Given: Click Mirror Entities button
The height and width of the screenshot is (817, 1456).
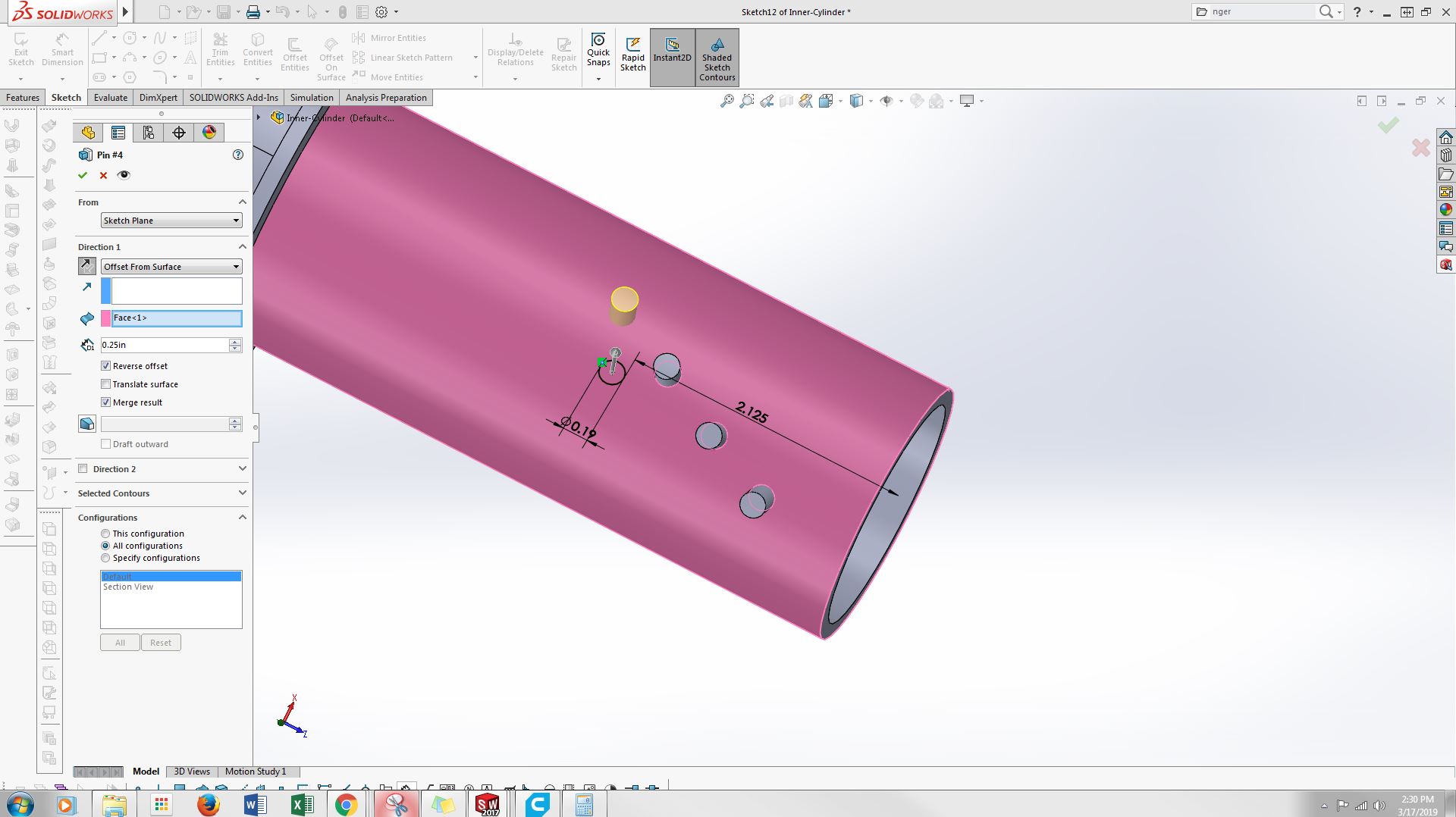Looking at the screenshot, I should (x=390, y=38).
